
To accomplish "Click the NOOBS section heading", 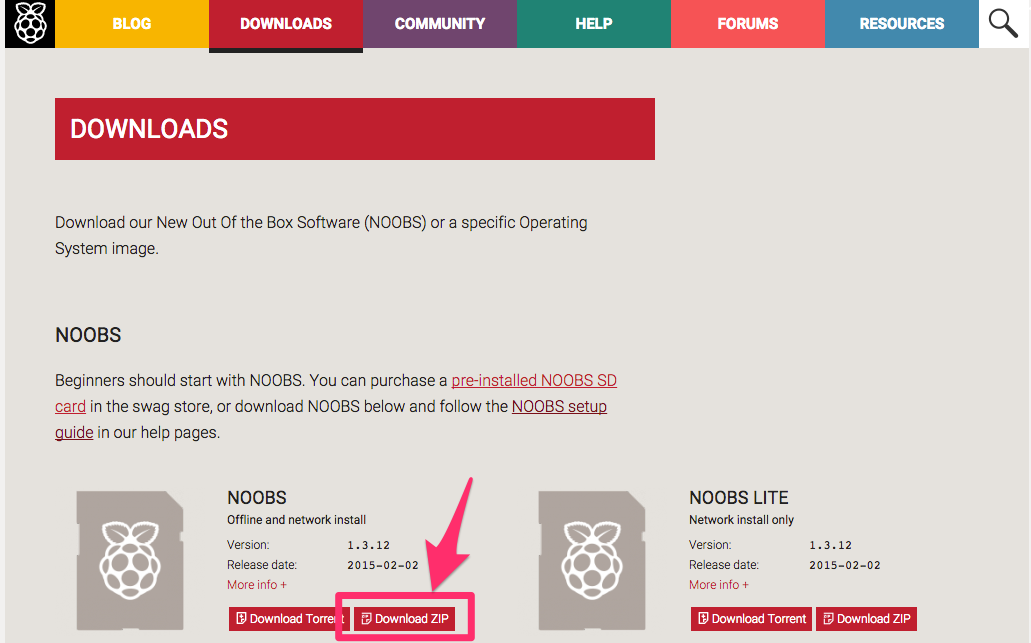I will (x=88, y=335).
